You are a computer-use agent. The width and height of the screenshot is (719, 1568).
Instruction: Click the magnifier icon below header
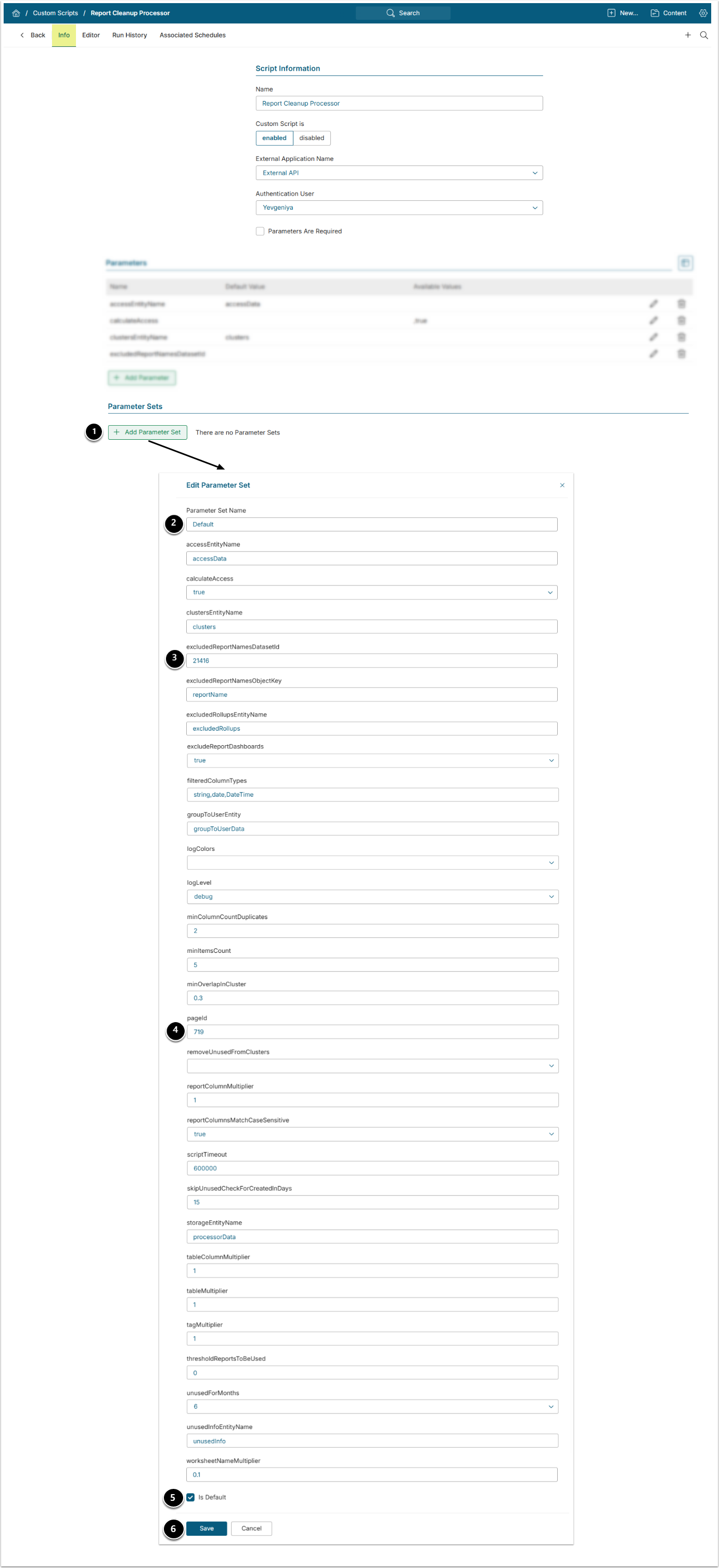tap(704, 35)
